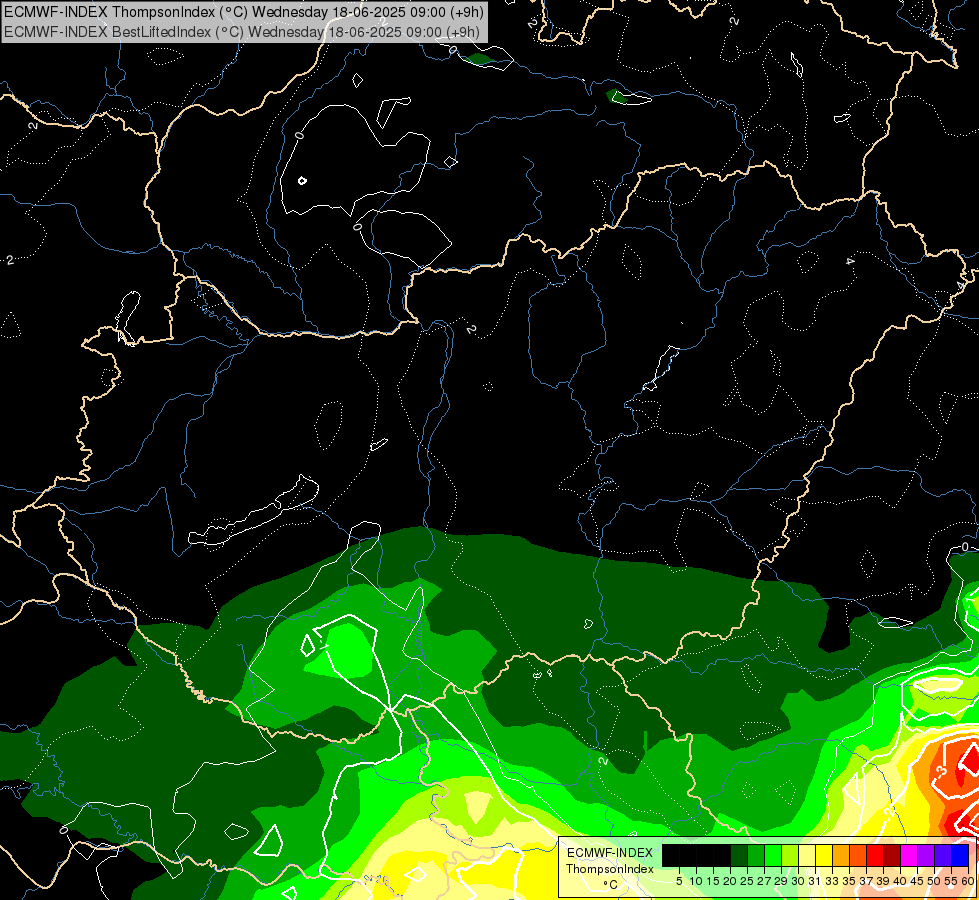Click the legend scale value 60
This screenshot has width=979, height=900.
point(968,881)
